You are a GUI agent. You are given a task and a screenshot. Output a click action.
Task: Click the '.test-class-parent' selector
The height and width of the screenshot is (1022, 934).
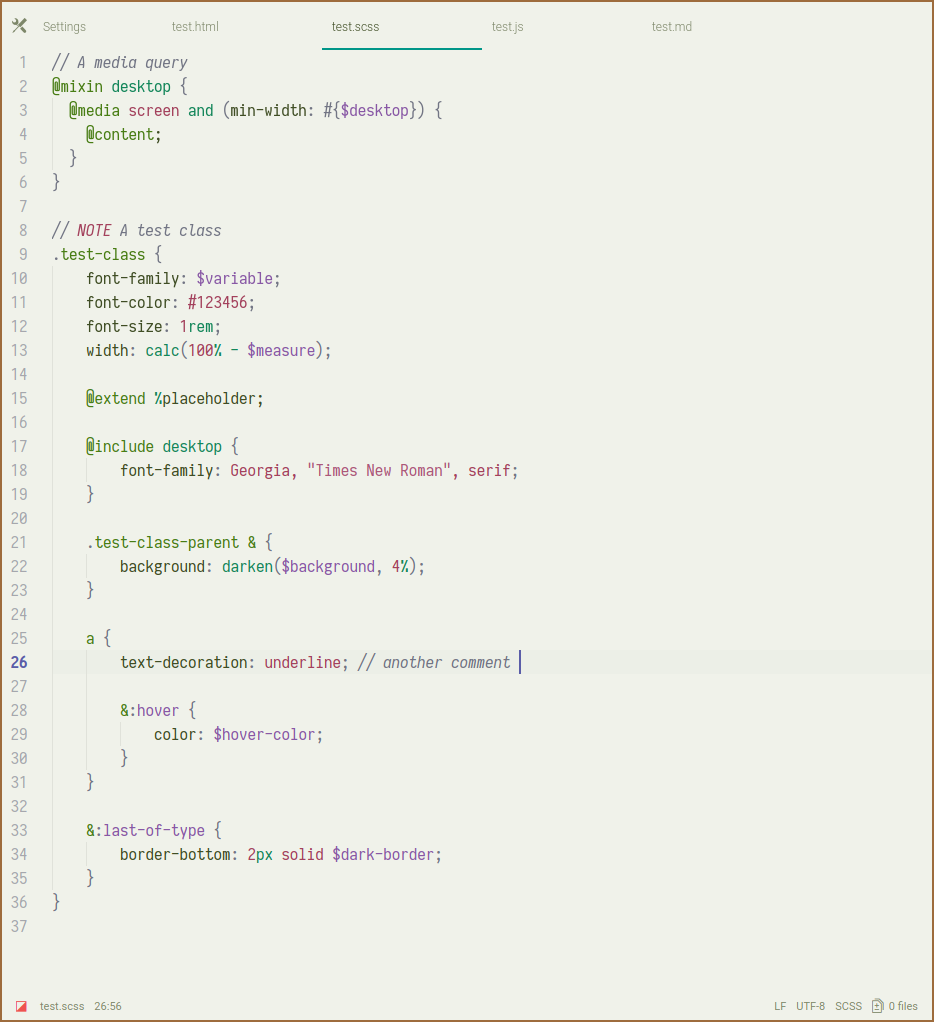pyautogui.click(x=163, y=543)
